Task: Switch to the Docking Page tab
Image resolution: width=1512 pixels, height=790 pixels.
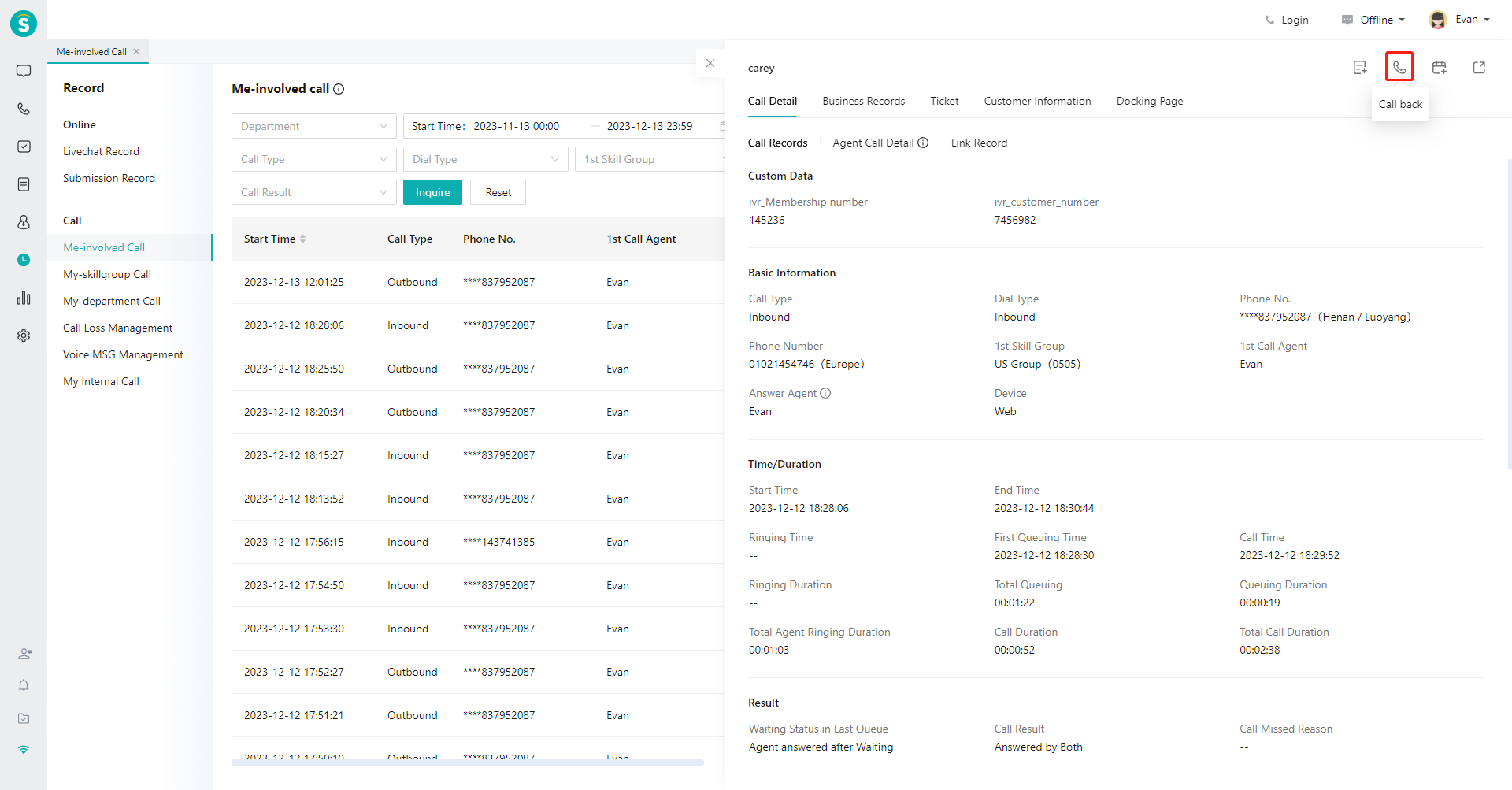Action: (x=1150, y=101)
